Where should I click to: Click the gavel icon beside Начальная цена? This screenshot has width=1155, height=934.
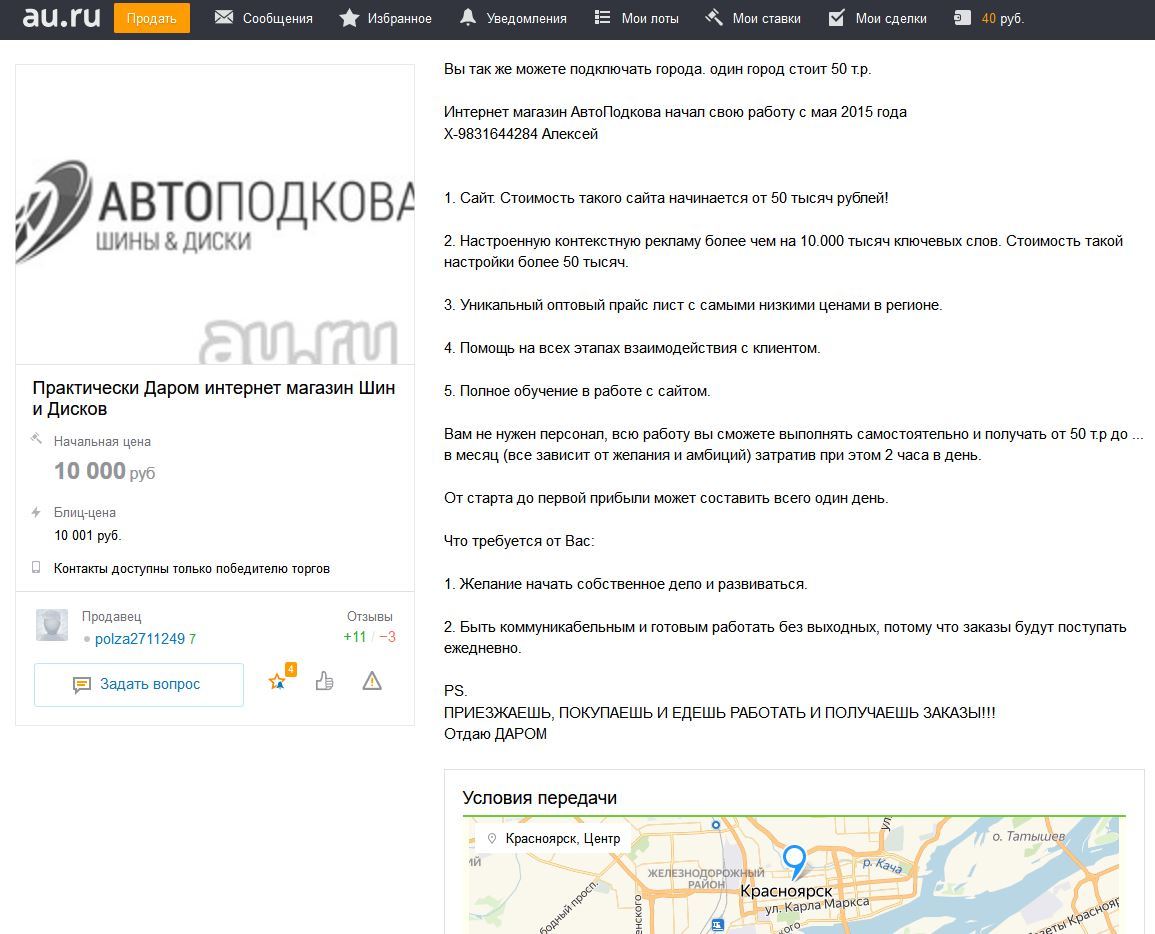click(36, 439)
